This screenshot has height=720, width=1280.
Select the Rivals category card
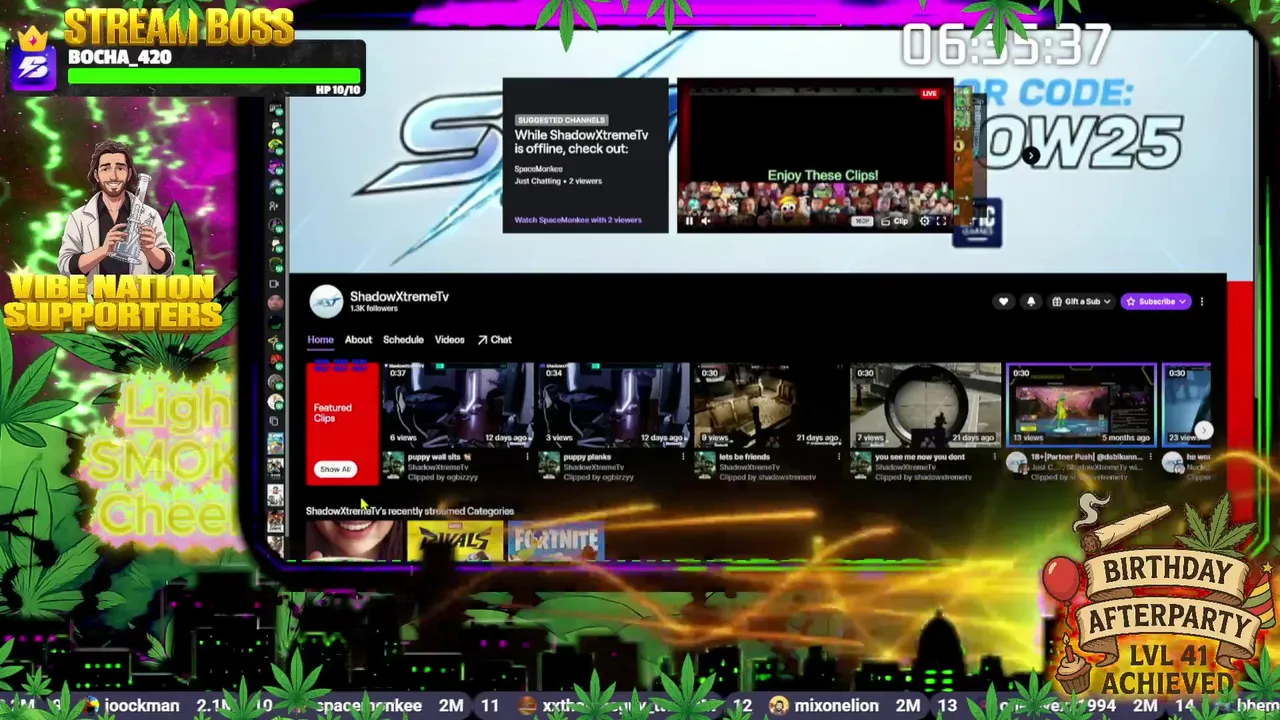click(x=455, y=542)
